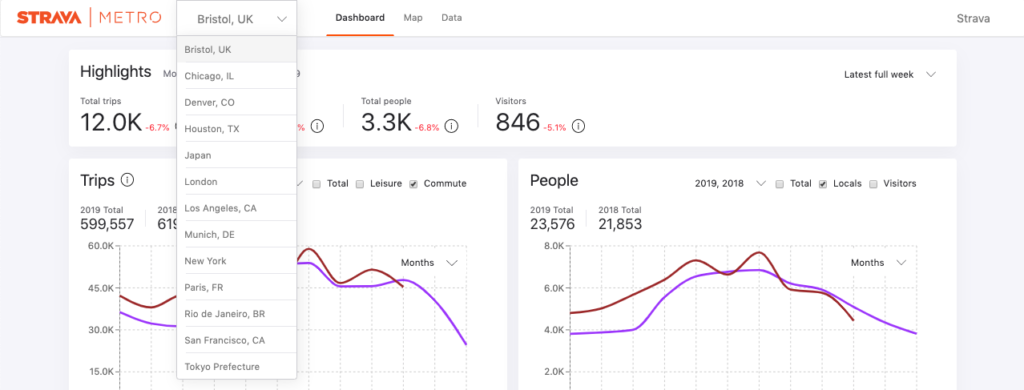Enable the Leisure checkbox in Trips

pyautogui.click(x=360, y=184)
